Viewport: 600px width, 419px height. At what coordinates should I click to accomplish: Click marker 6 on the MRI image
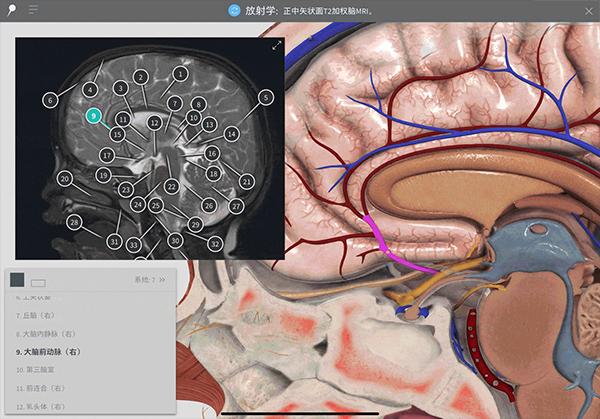coord(49,100)
